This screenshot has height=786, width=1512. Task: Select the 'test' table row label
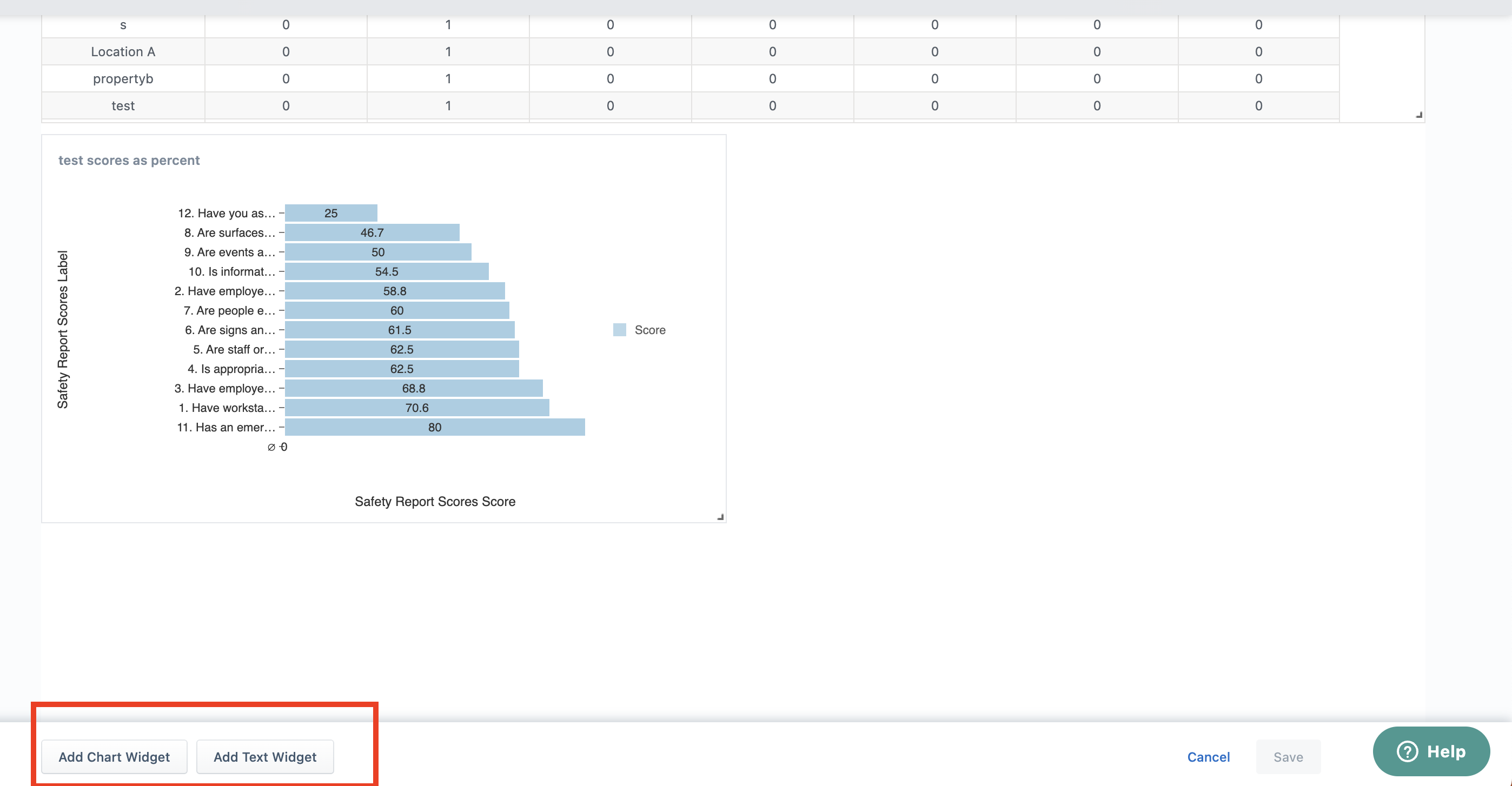(x=123, y=105)
